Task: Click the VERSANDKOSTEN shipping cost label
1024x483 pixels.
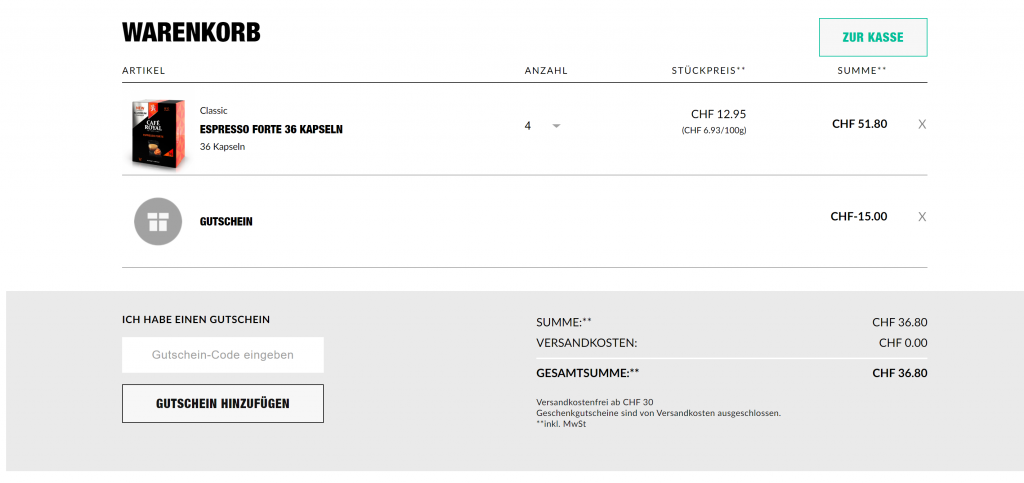Action: tap(587, 343)
